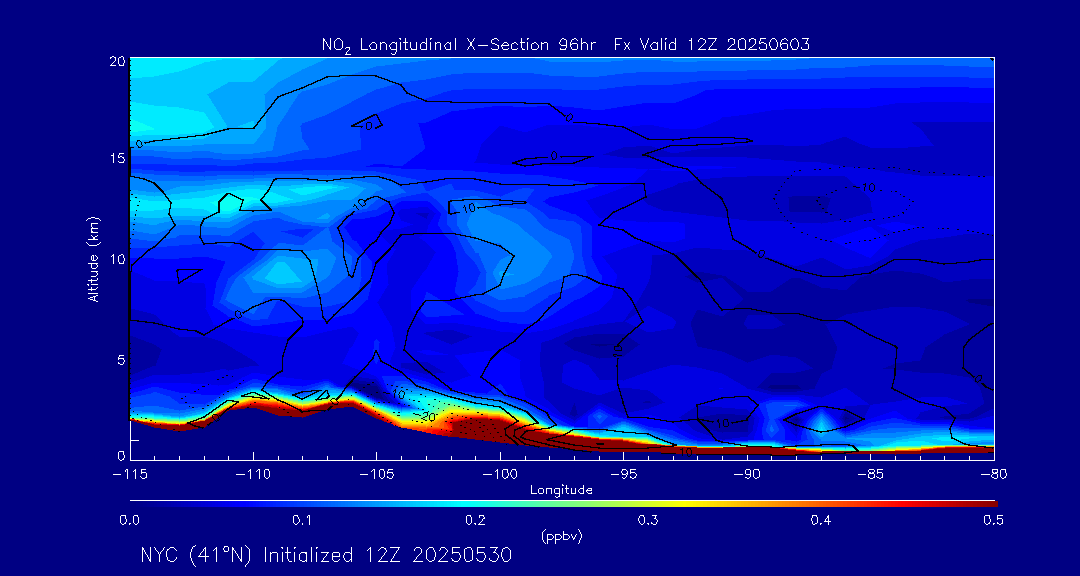The width and height of the screenshot is (1080, 576).
Task: Click the longitude tick label "-105"
Action: [376, 474]
